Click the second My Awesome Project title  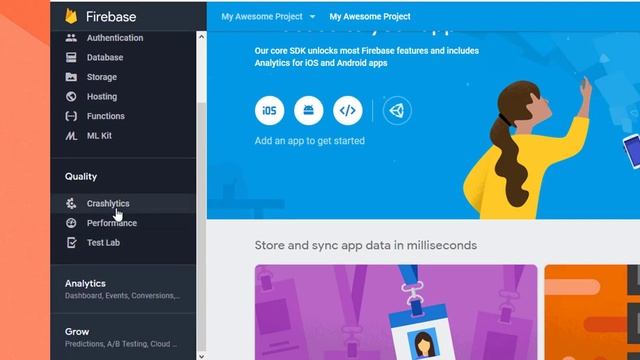coord(370,16)
